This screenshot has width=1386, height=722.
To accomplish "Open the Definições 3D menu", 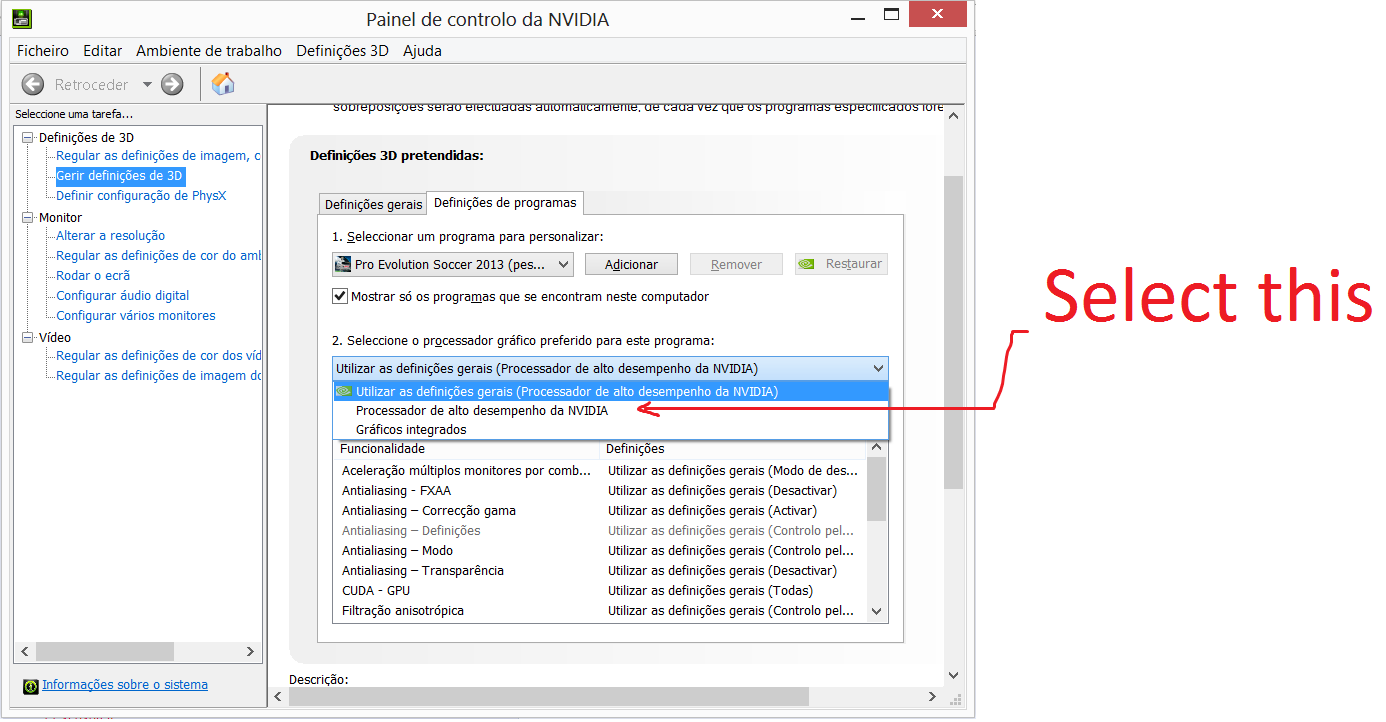I will [342, 51].
